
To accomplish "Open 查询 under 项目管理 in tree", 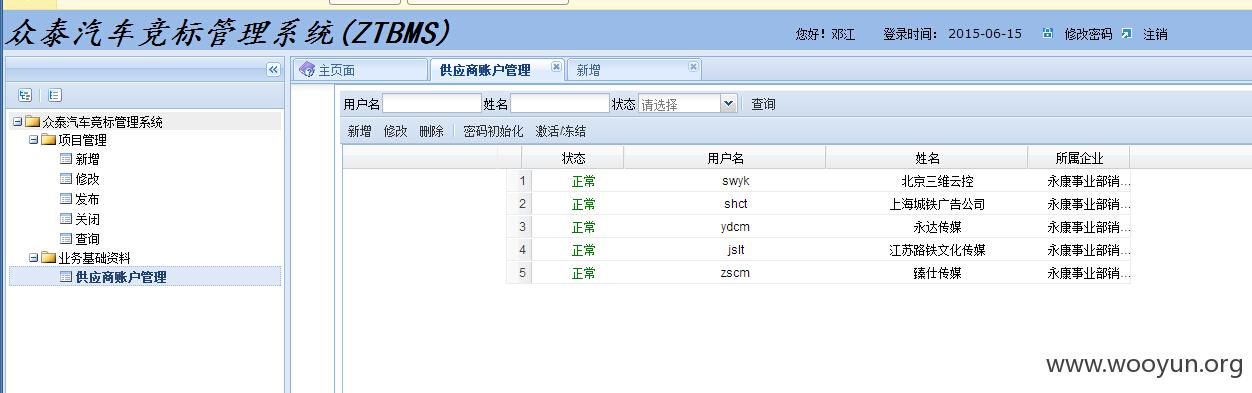I will 87,239.
